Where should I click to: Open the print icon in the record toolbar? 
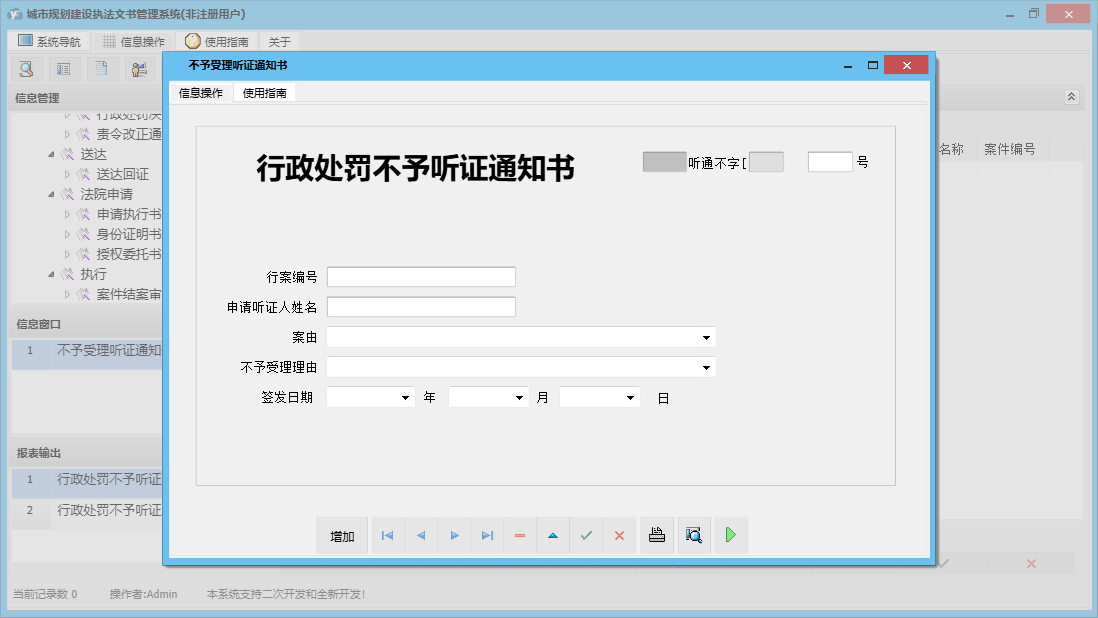tap(657, 535)
